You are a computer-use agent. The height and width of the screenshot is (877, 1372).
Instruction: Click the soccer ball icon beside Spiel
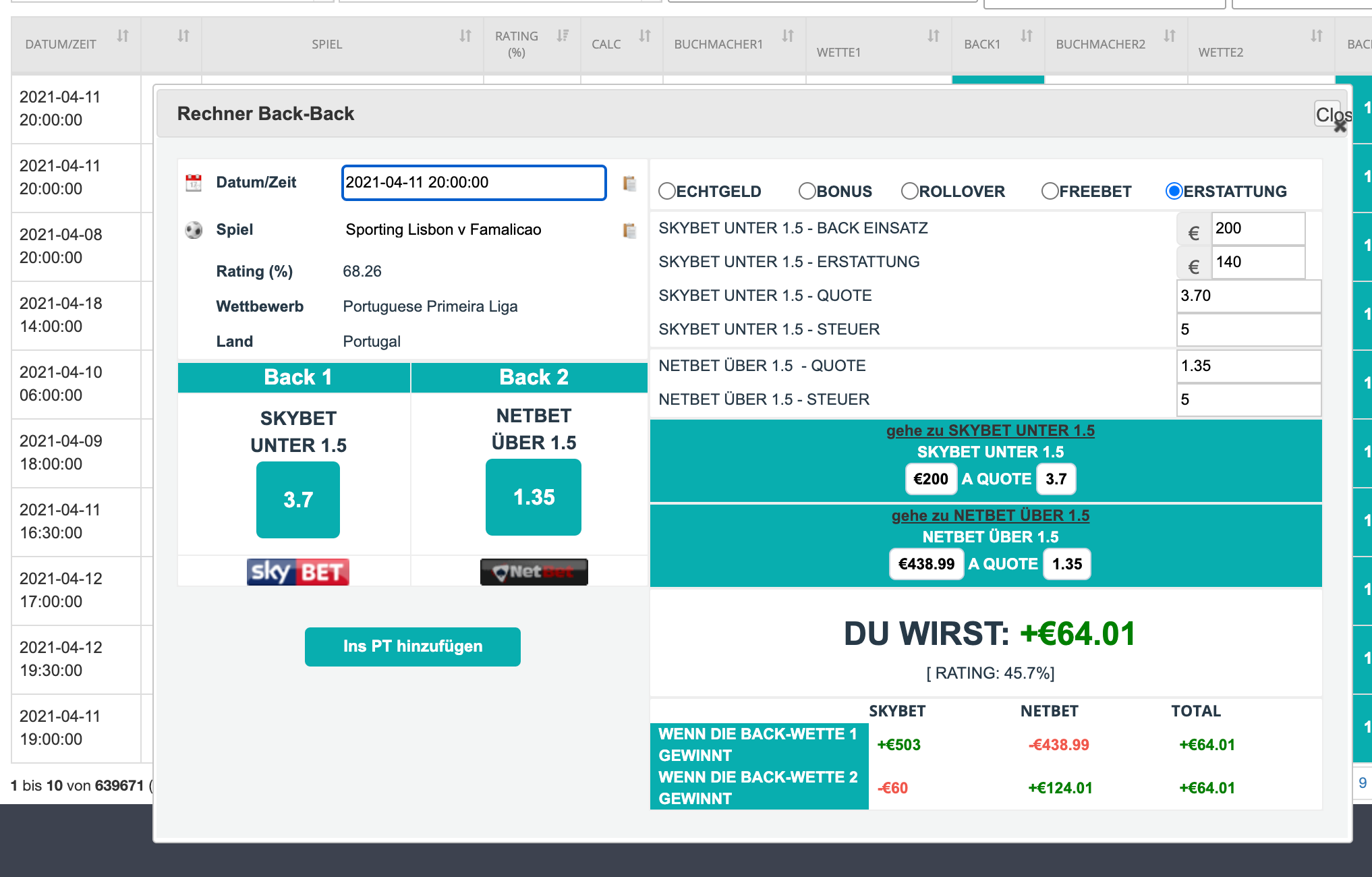[194, 230]
